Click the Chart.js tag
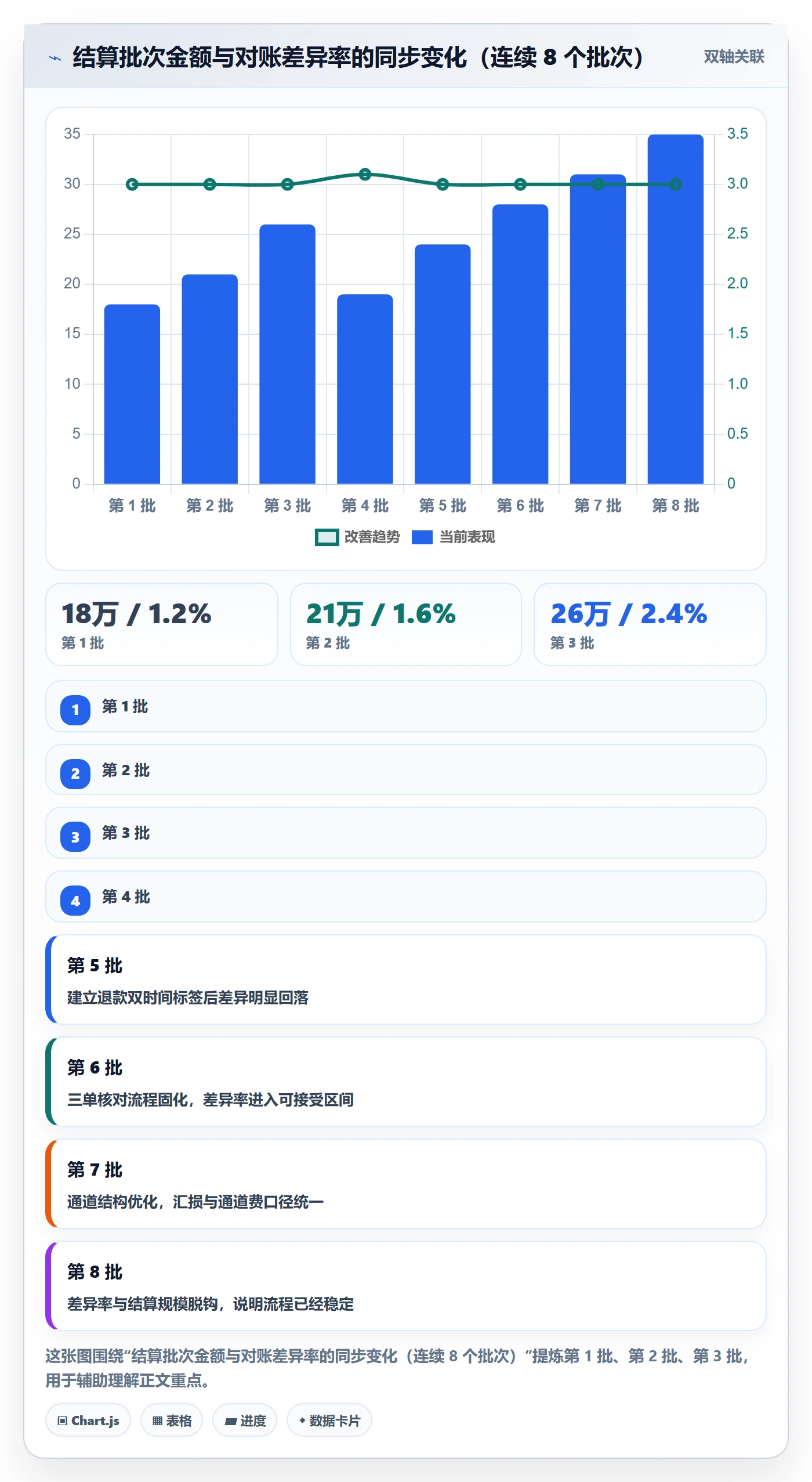This screenshot has width=812, height=1482. (x=88, y=1420)
